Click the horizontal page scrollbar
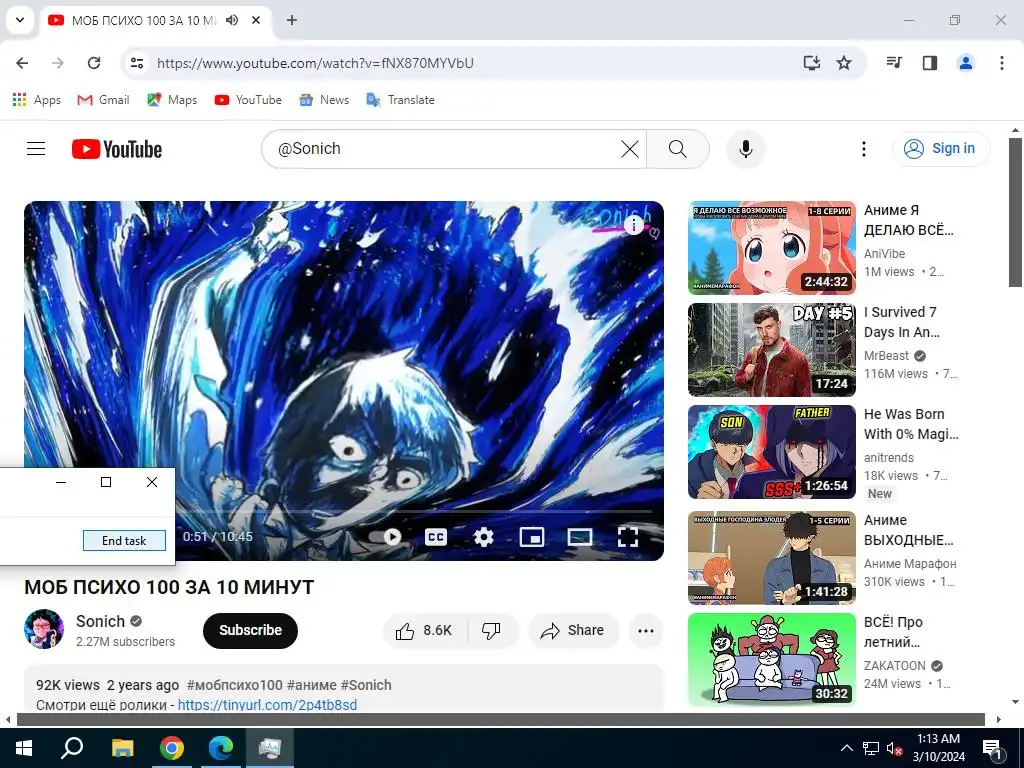The width and height of the screenshot is (1024, 768). [500, 720]
